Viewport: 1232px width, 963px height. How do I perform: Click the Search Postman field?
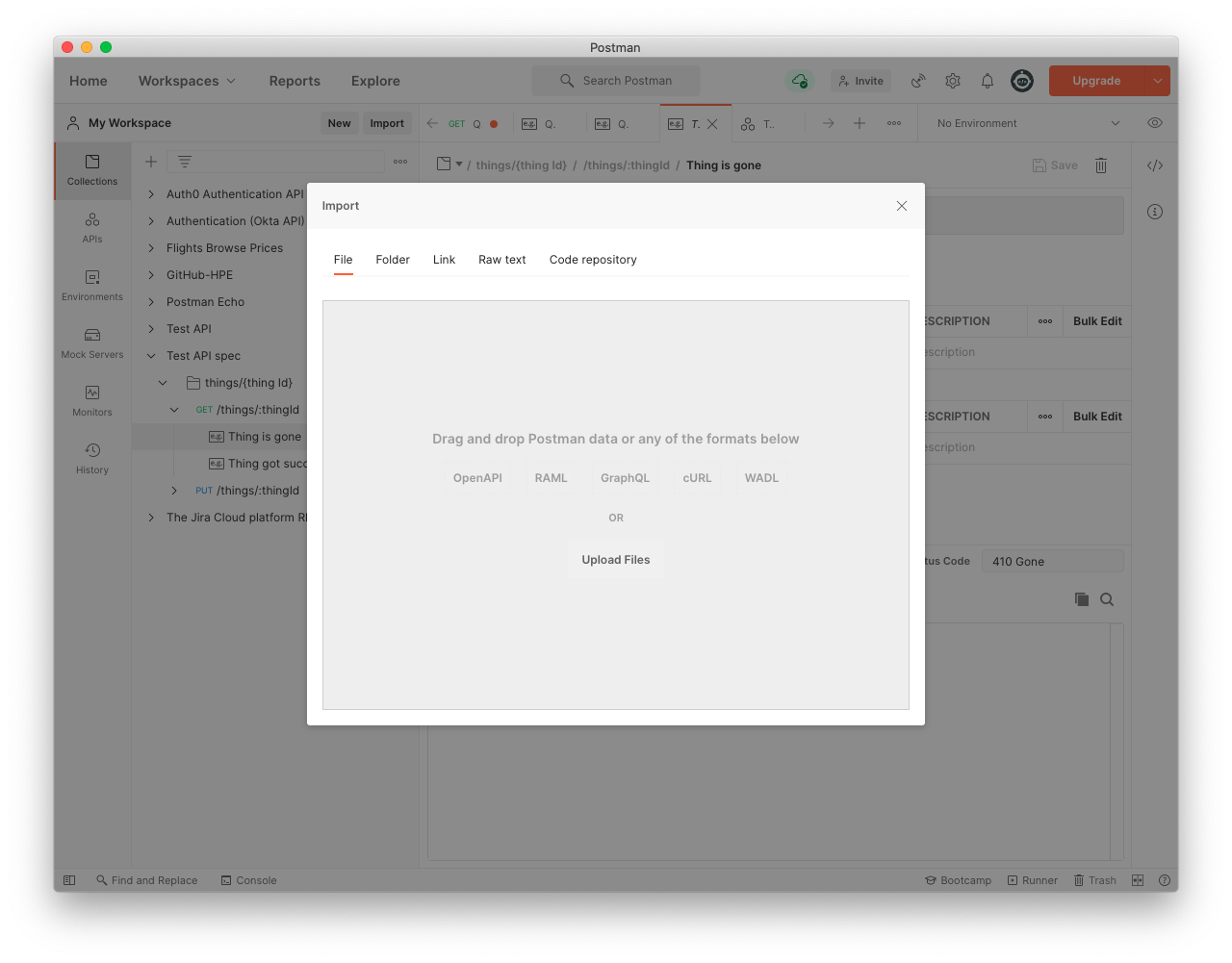click(616, 81)
